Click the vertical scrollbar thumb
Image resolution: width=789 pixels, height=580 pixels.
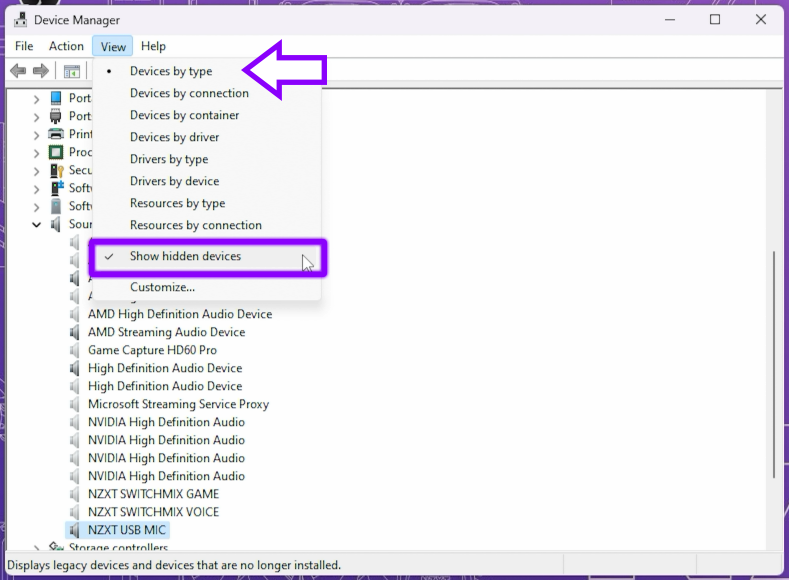pyautogui.click(x=774, y=365)
